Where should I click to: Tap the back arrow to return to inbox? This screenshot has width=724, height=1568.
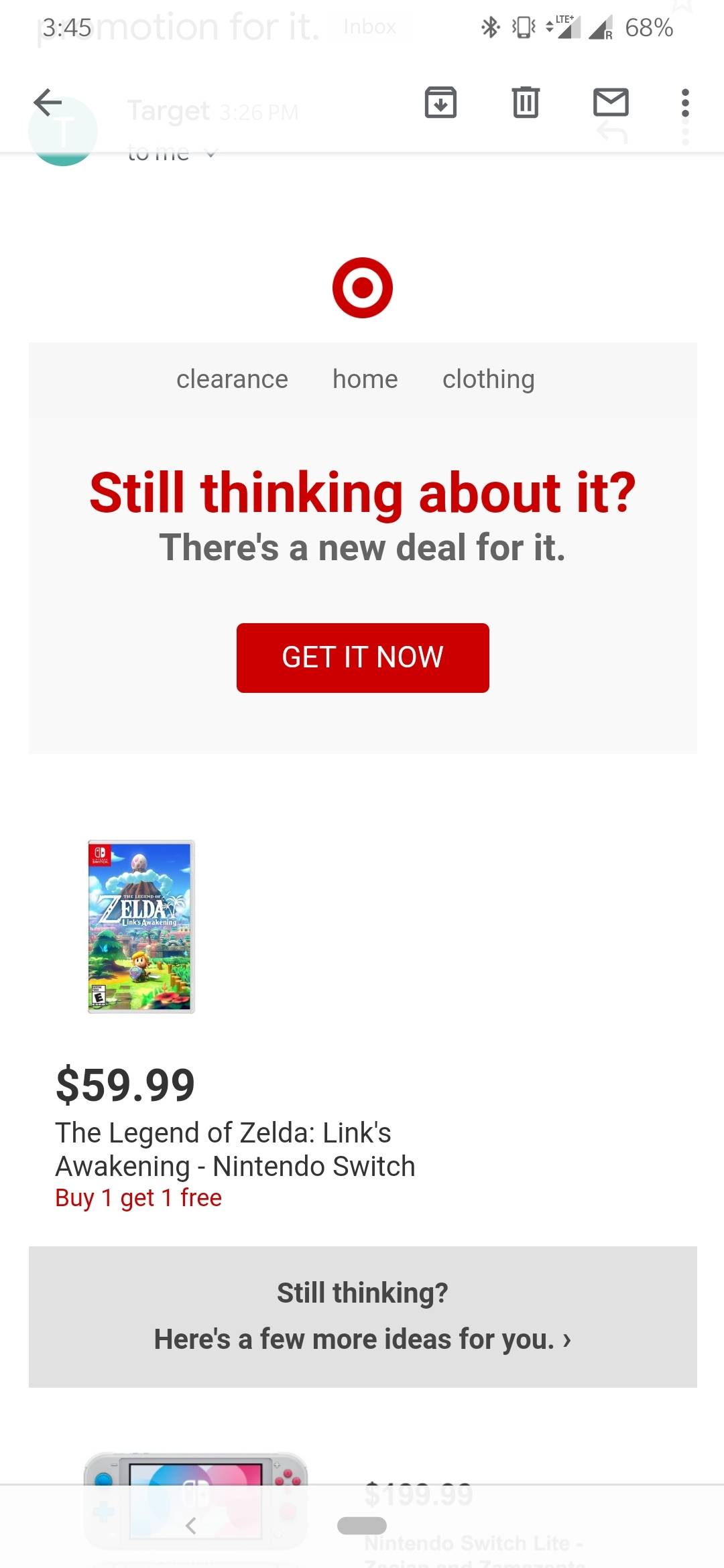point(48,103)
